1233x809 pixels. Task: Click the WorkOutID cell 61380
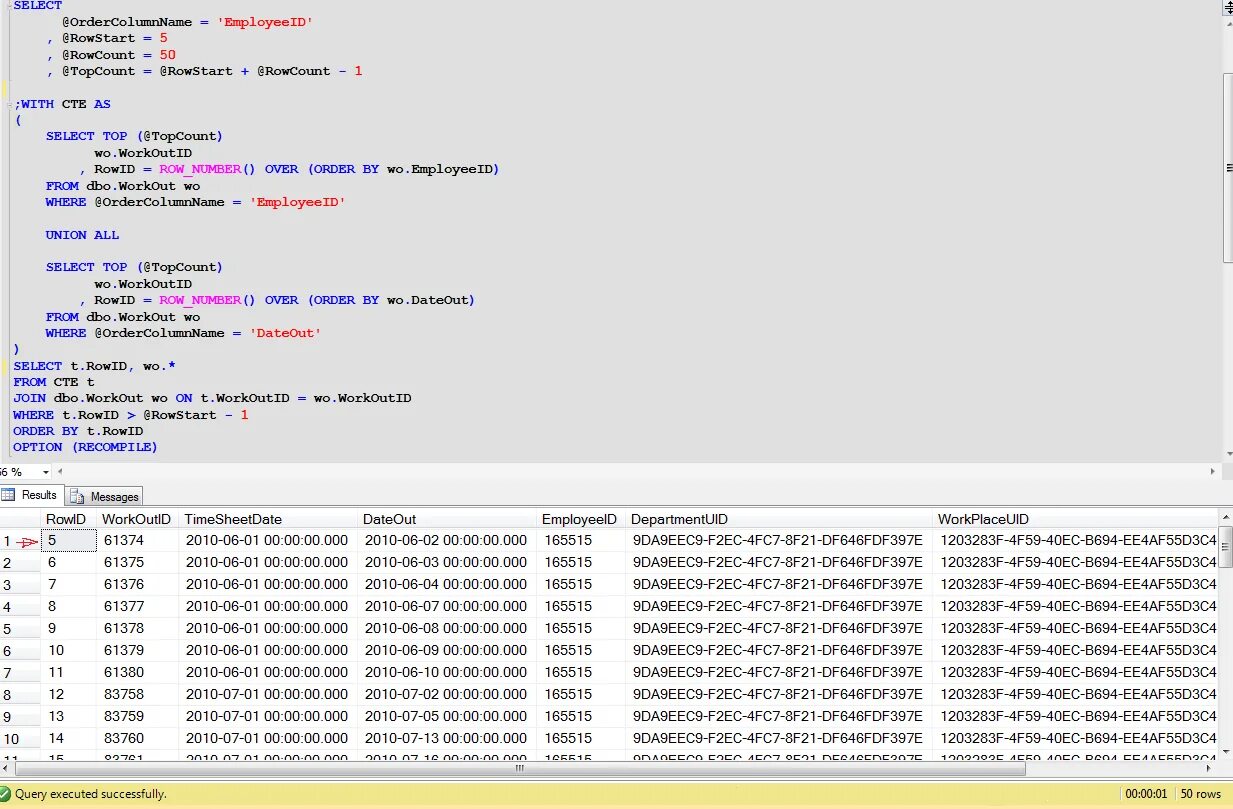pyautogui.click(x=138, y=672)
